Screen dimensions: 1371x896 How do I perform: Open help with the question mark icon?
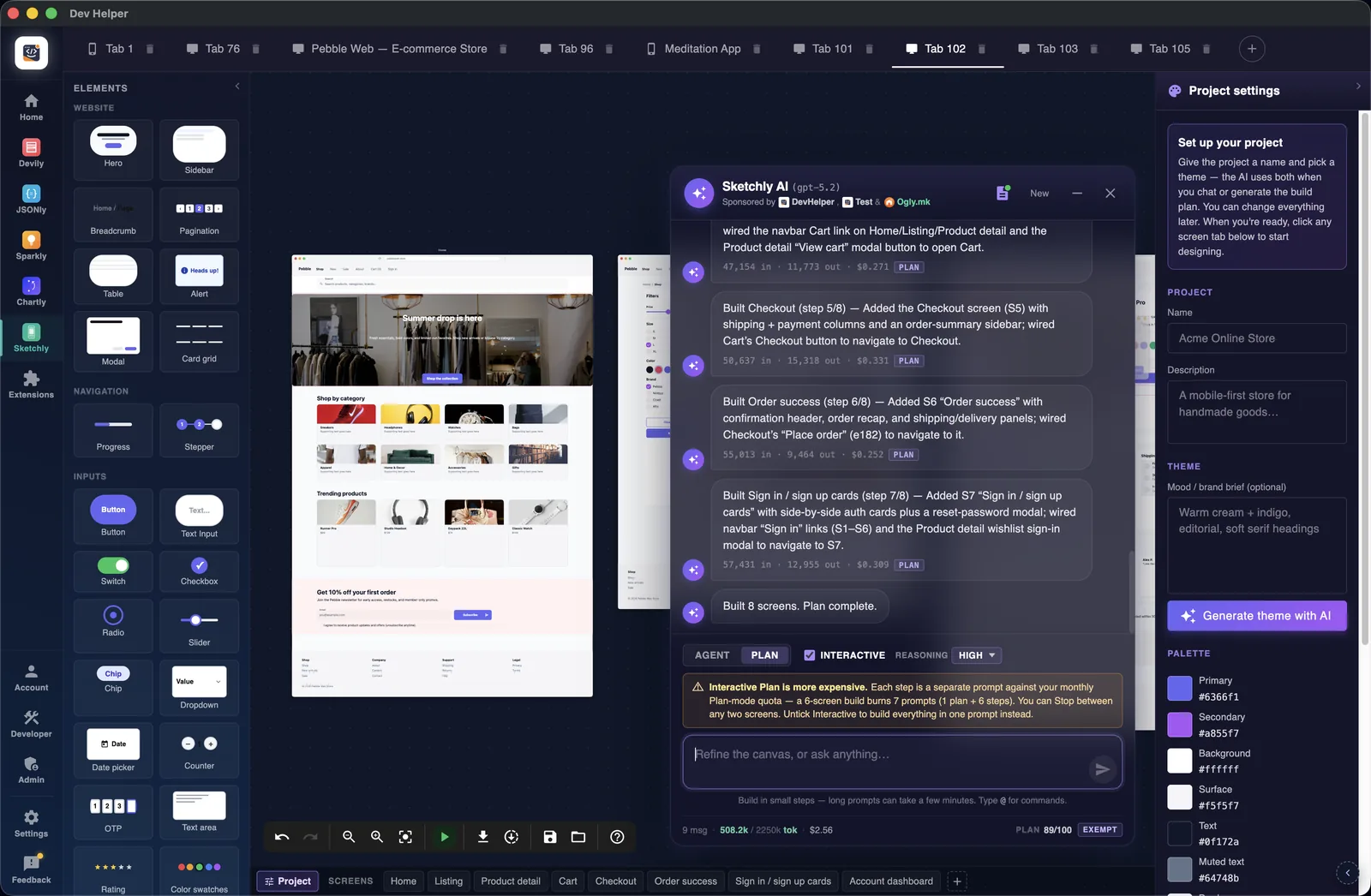[x=617, y=837]
